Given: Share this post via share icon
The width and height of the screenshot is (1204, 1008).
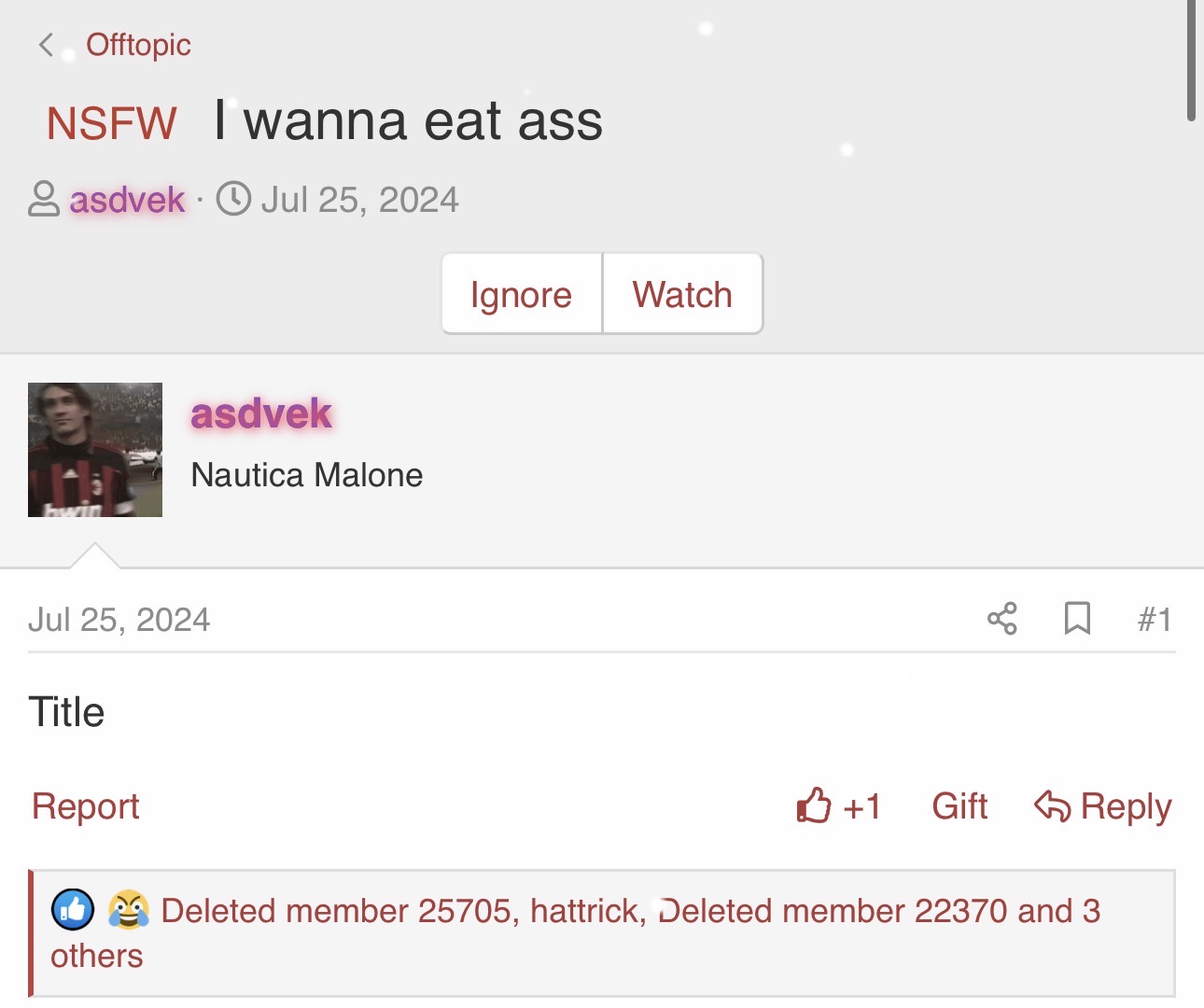Looking at the screenshot, I should [x=1002, y=619].
